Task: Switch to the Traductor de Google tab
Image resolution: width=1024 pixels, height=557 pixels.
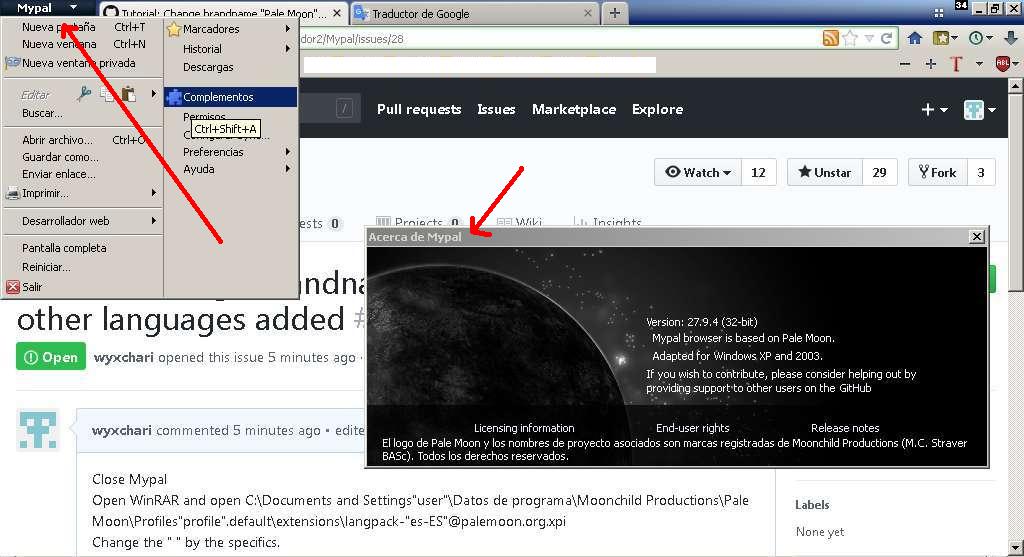Action: pyautogui.click(x=474, y=13)
